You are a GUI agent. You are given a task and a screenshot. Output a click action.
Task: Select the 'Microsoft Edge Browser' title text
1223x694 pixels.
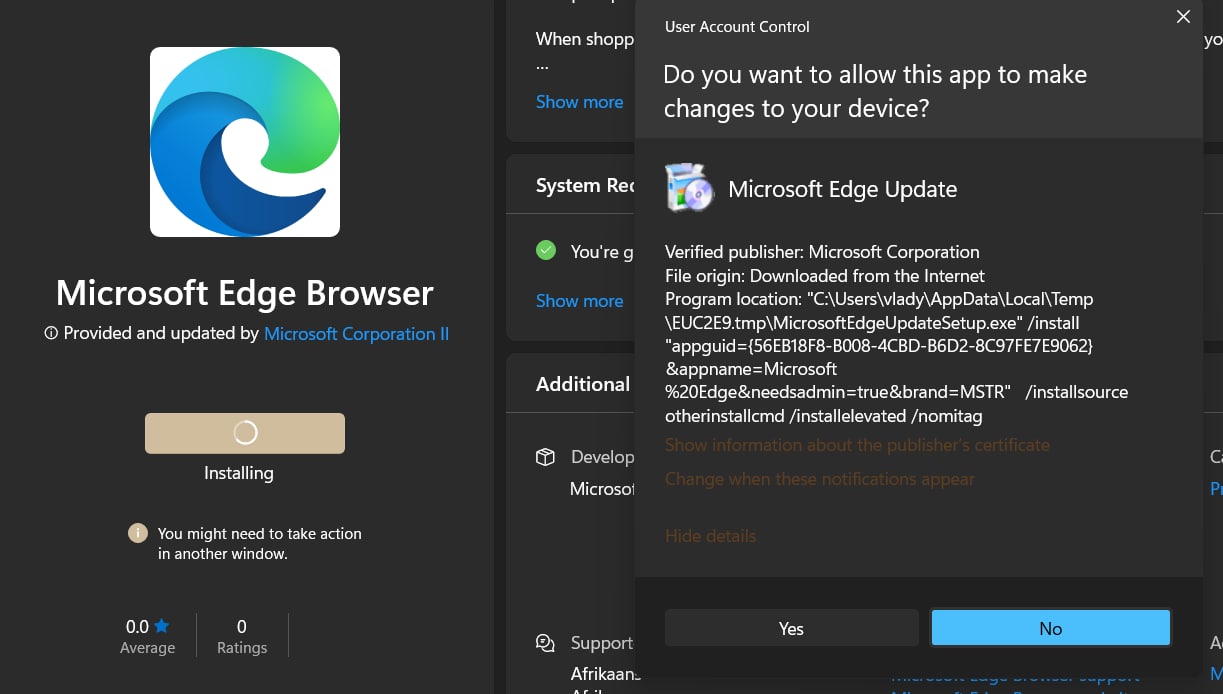tap(245, 293)
